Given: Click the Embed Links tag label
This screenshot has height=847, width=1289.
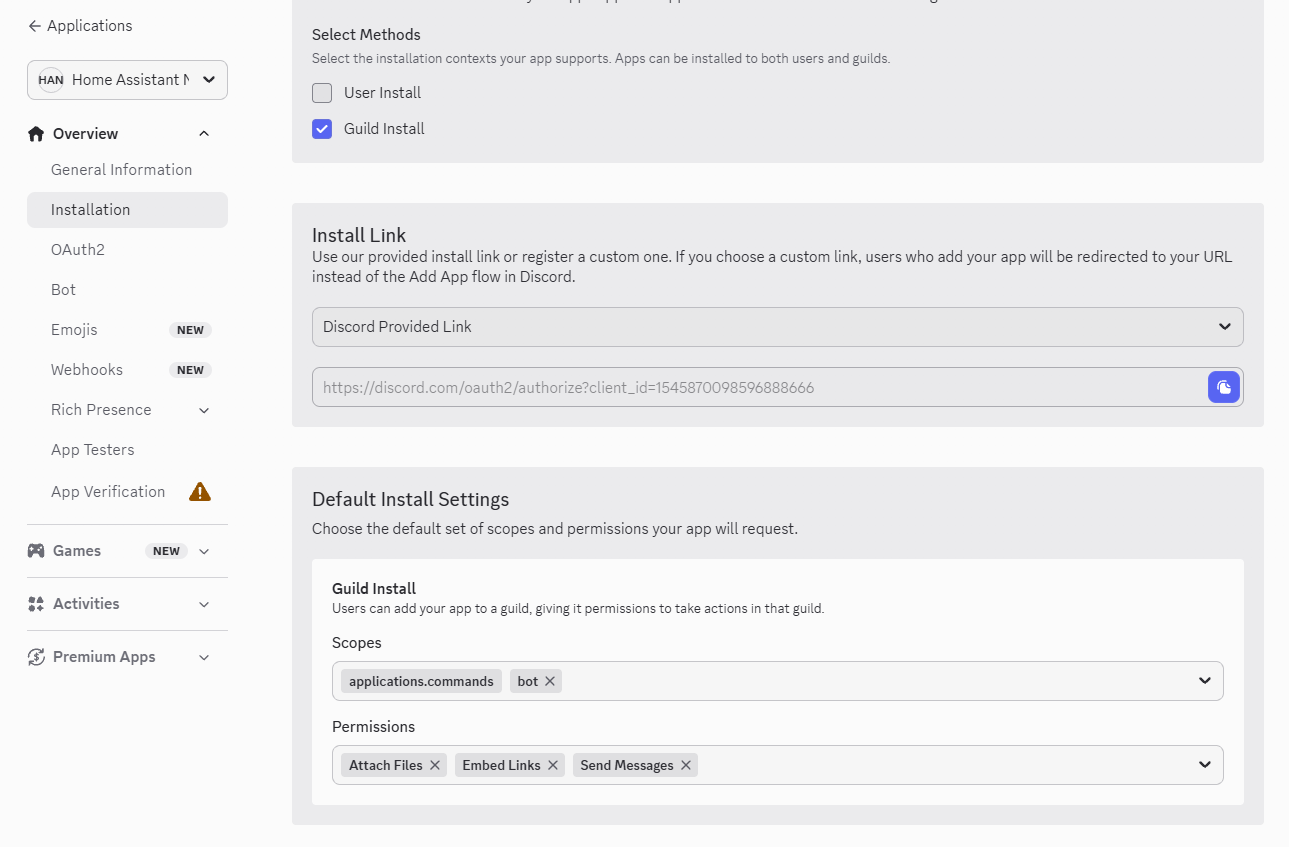Looking at the screenshot, I should coord(502,765).
